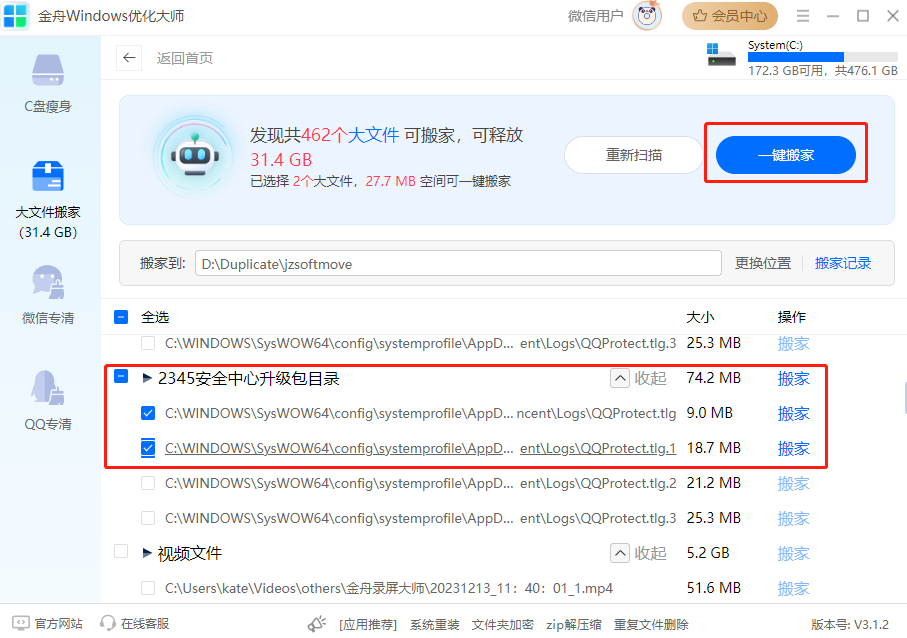
Task: Open the C盘瘦身 sidebar icon
Action: coord(48,71)
